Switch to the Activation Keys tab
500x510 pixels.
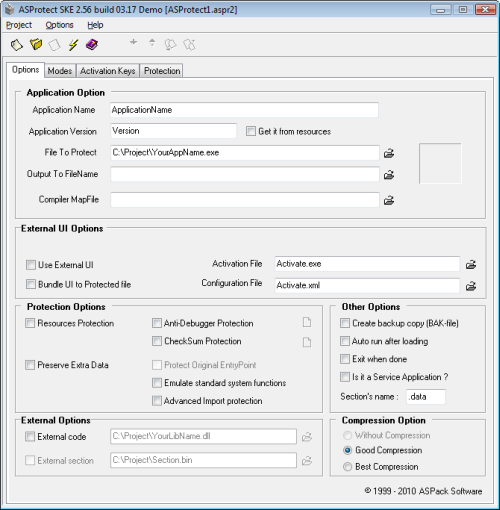pos(108,71)
